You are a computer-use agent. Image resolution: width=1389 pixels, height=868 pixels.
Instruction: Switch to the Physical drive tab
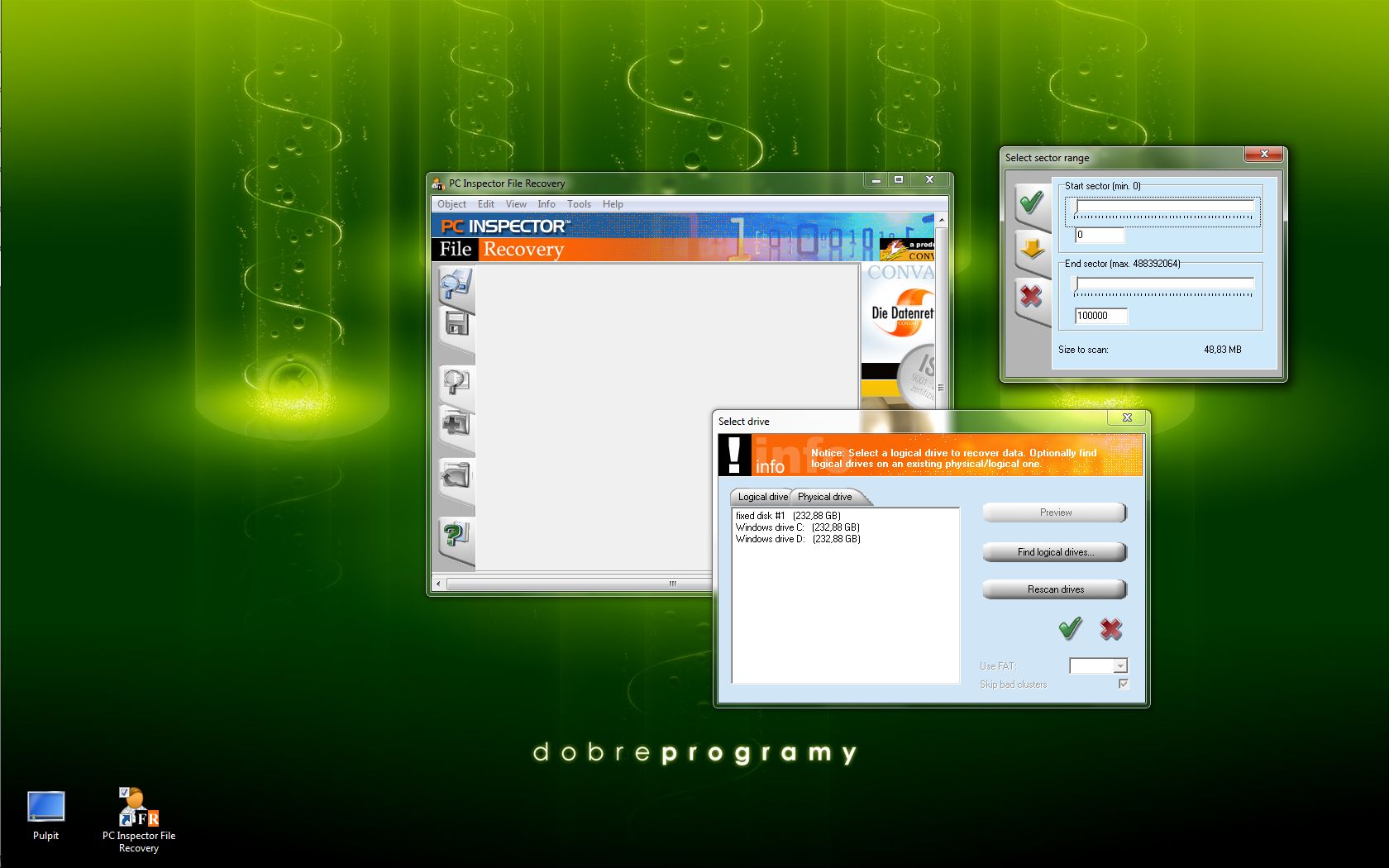826,497
